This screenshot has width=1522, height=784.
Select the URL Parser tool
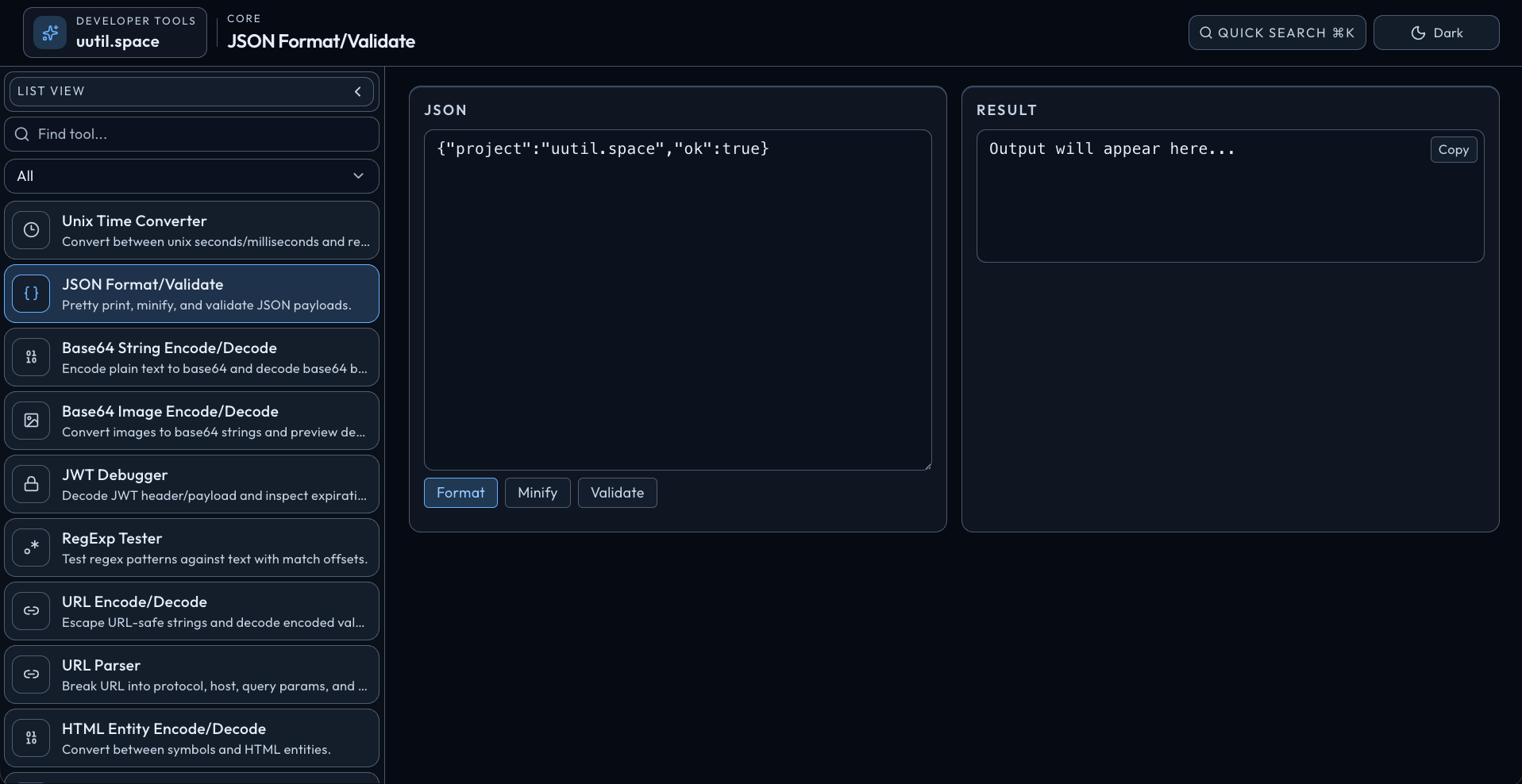coord(191,674)
